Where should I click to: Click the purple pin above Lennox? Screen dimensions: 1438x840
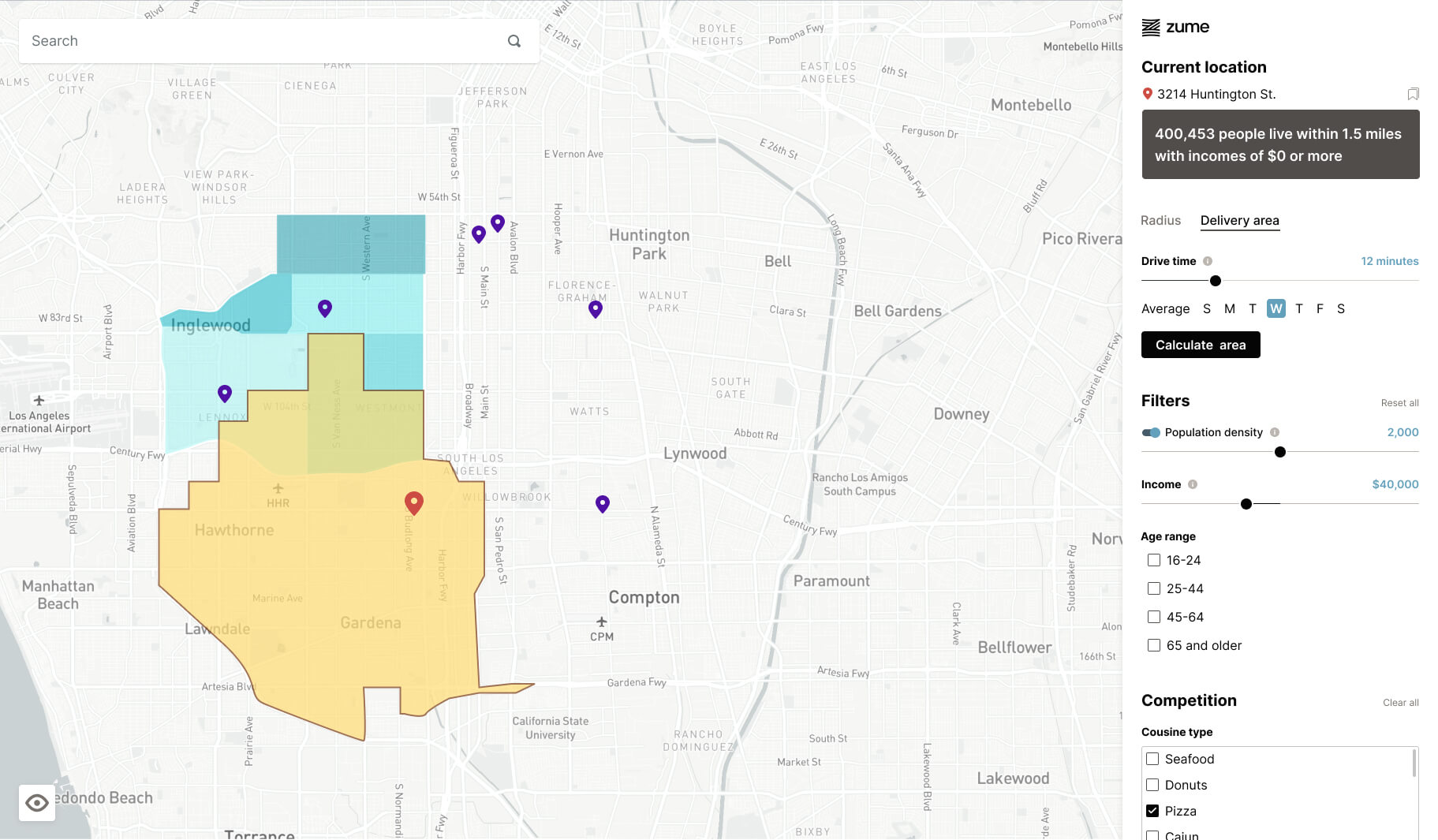point(225,393)
